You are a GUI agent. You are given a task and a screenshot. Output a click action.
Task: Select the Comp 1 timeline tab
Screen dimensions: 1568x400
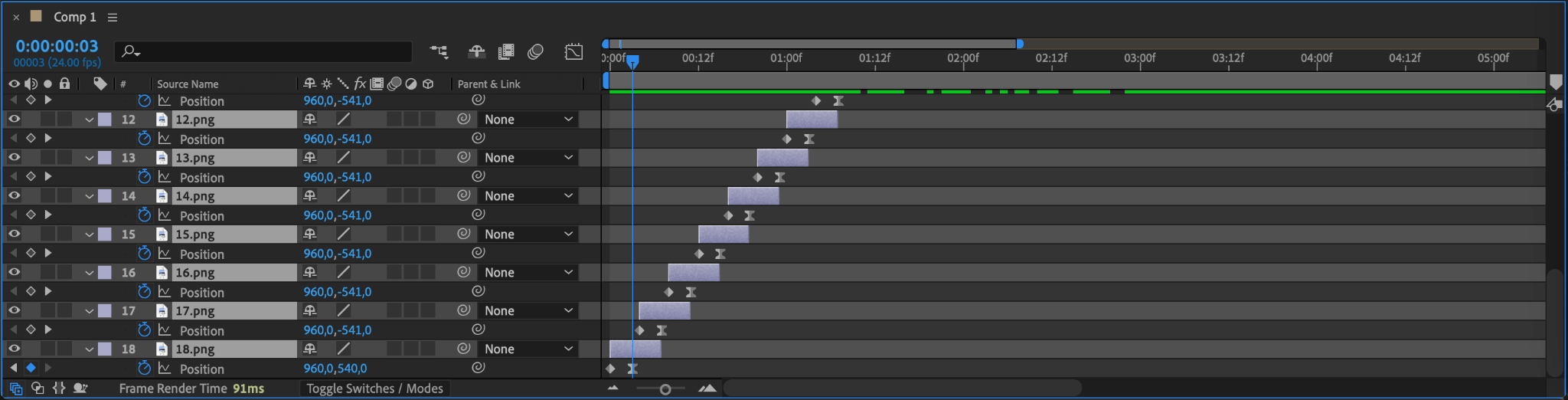74,17
